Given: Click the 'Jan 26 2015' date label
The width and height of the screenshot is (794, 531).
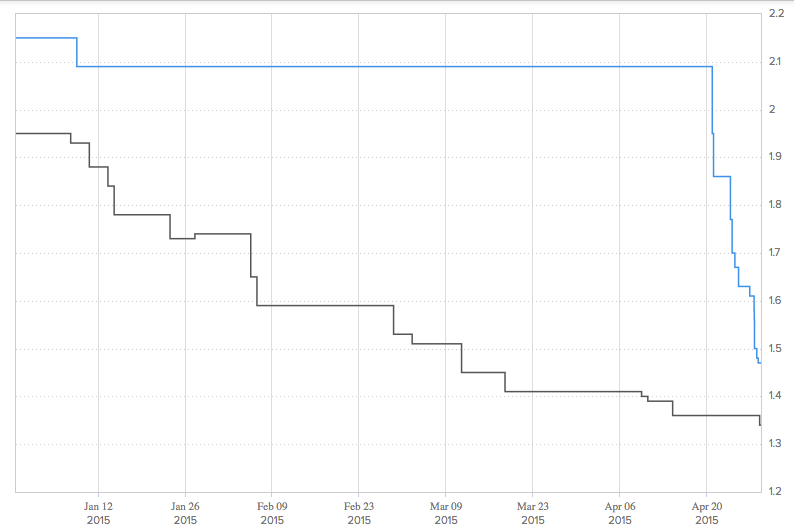Looking at the screenshot, I should pyautogui.click(x=185, y=513).
